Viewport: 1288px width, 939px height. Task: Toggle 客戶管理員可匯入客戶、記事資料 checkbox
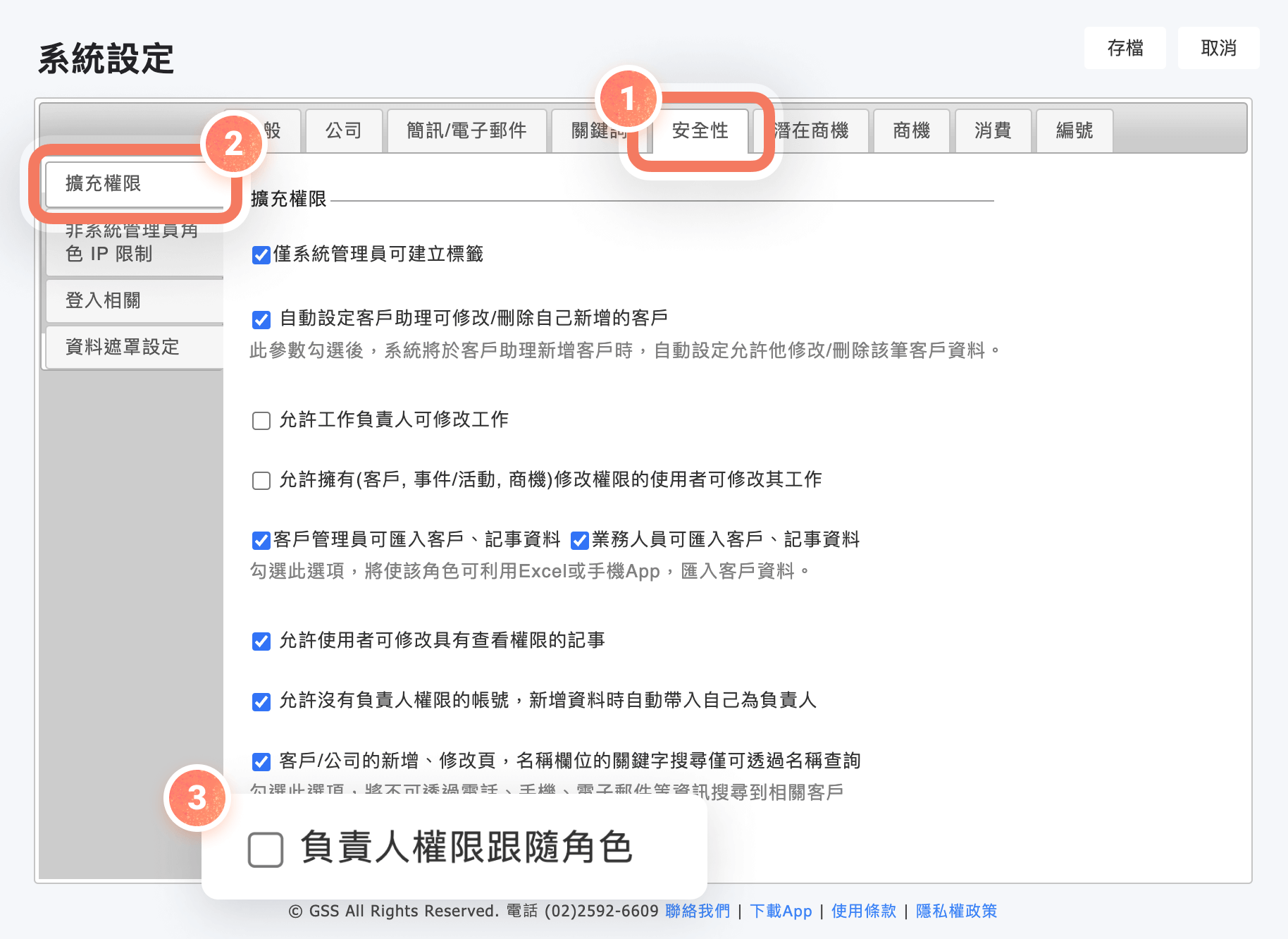click(x=261, y=541)
